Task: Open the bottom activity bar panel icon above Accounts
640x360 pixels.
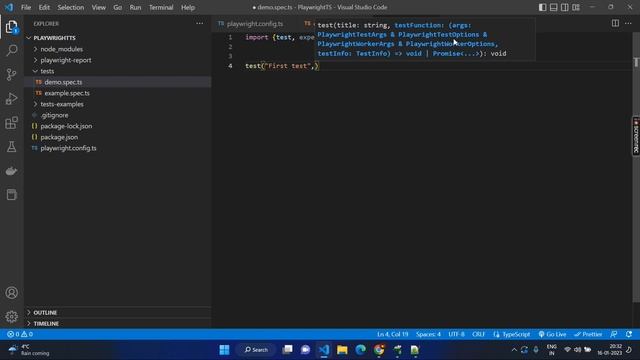Action: pos(11,195)
